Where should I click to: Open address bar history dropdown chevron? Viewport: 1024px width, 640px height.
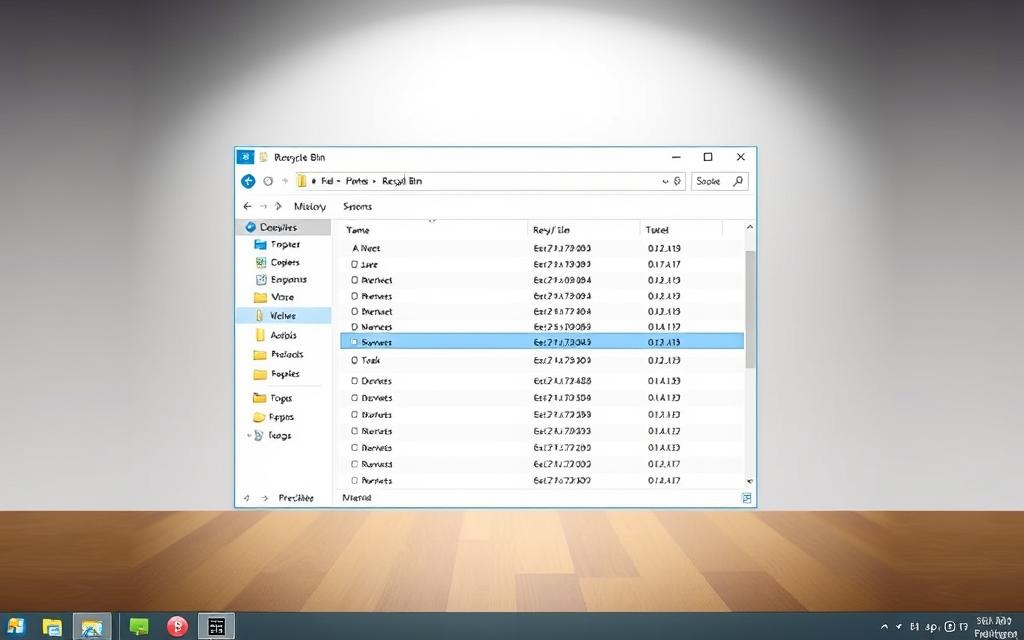pos(665,181)
